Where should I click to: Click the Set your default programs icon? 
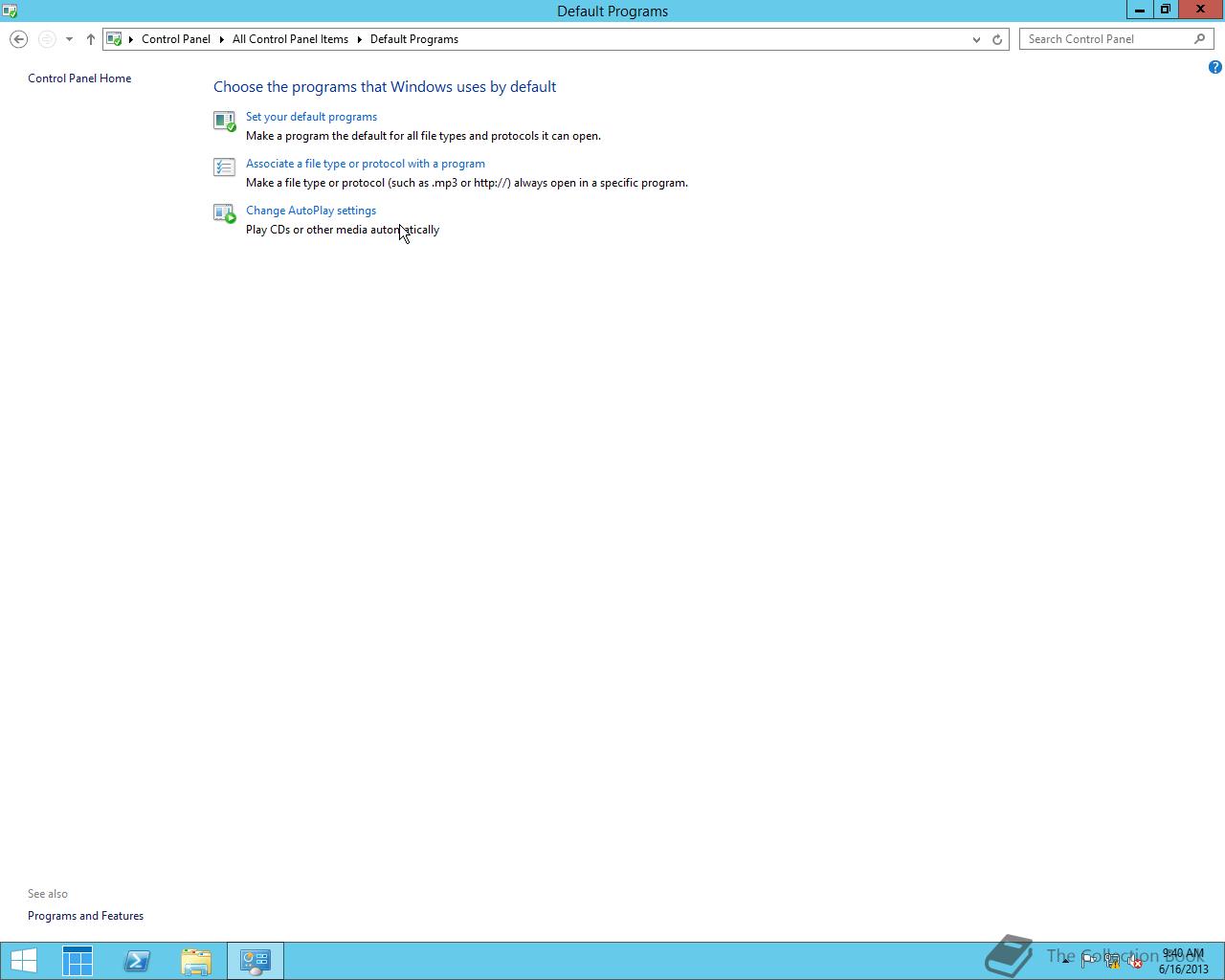(x=225, y=121)
